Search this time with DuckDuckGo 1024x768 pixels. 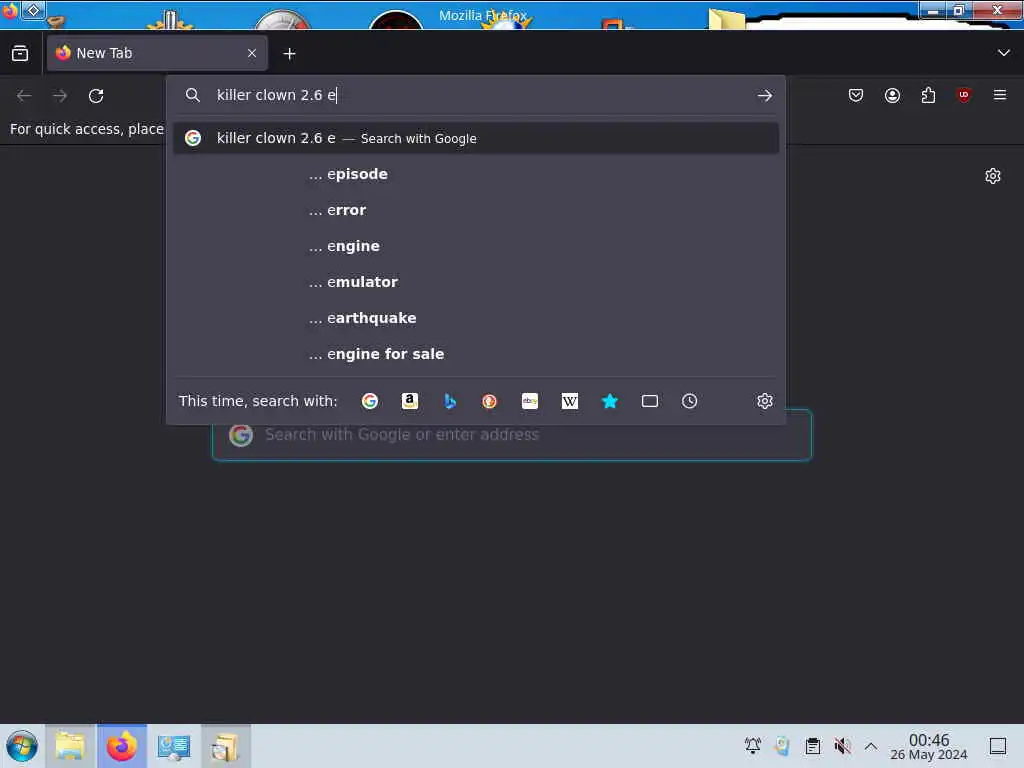coord(489,401)
